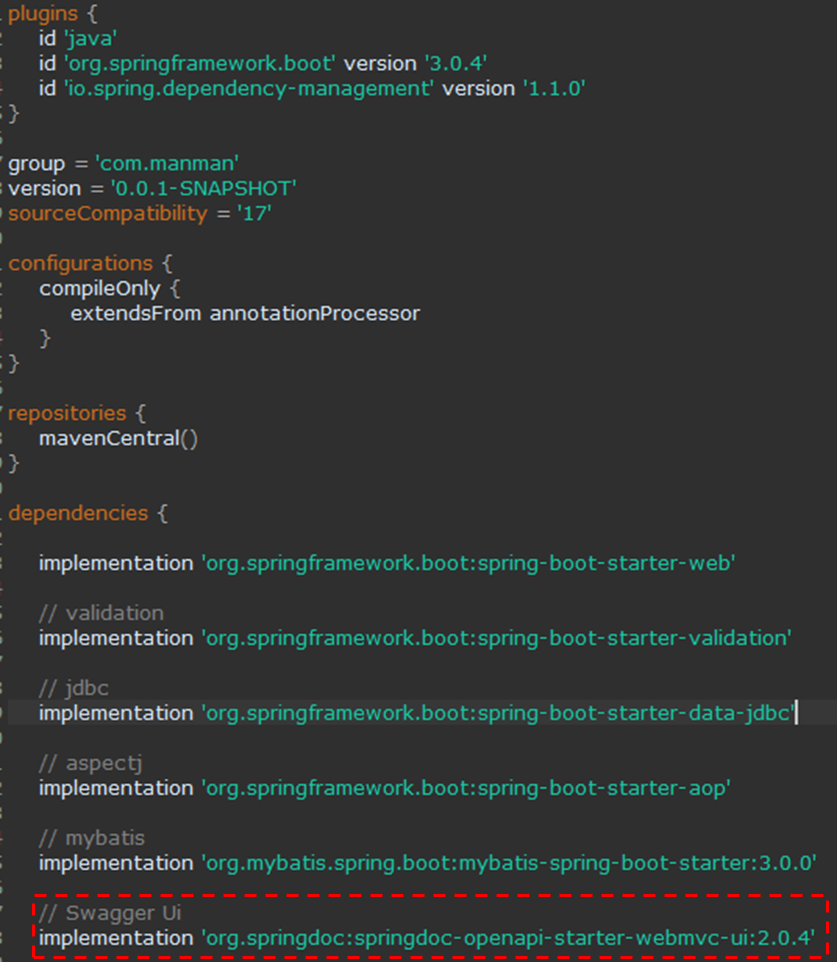Click 'implementation' keyword on the springdoc line

116,938
